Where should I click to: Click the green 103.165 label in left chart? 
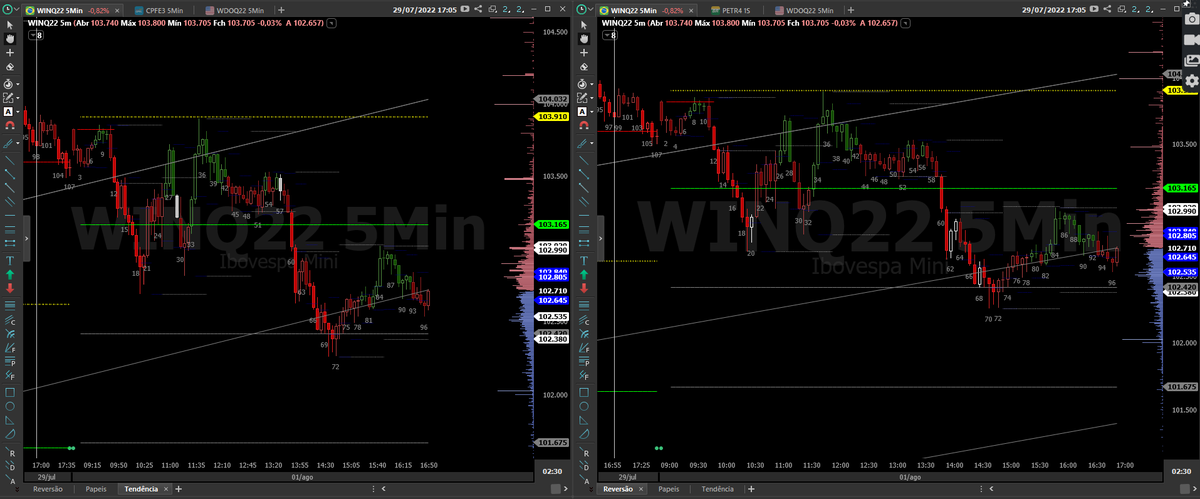[x=552, y=224]
